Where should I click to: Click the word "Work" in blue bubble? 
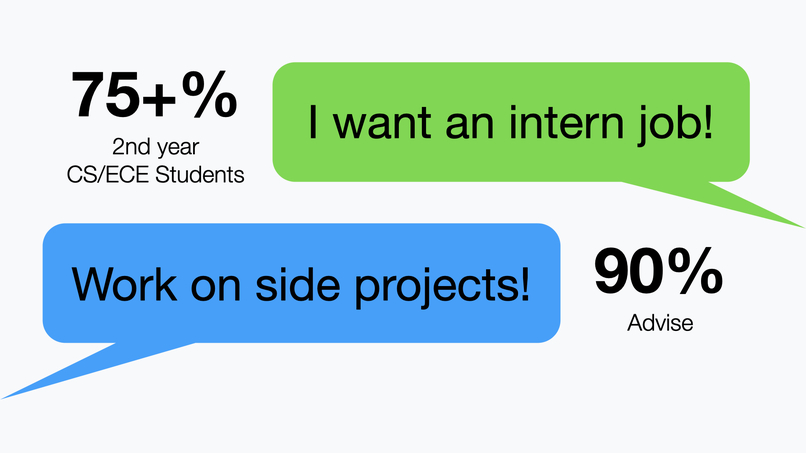[124, 284]
